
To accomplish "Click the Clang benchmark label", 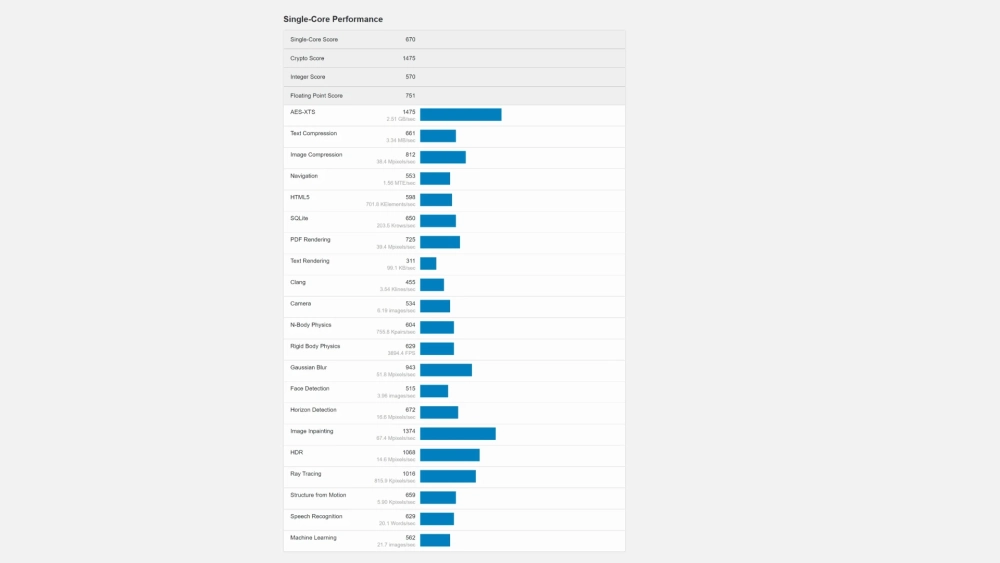I will [x=298, y=282].
